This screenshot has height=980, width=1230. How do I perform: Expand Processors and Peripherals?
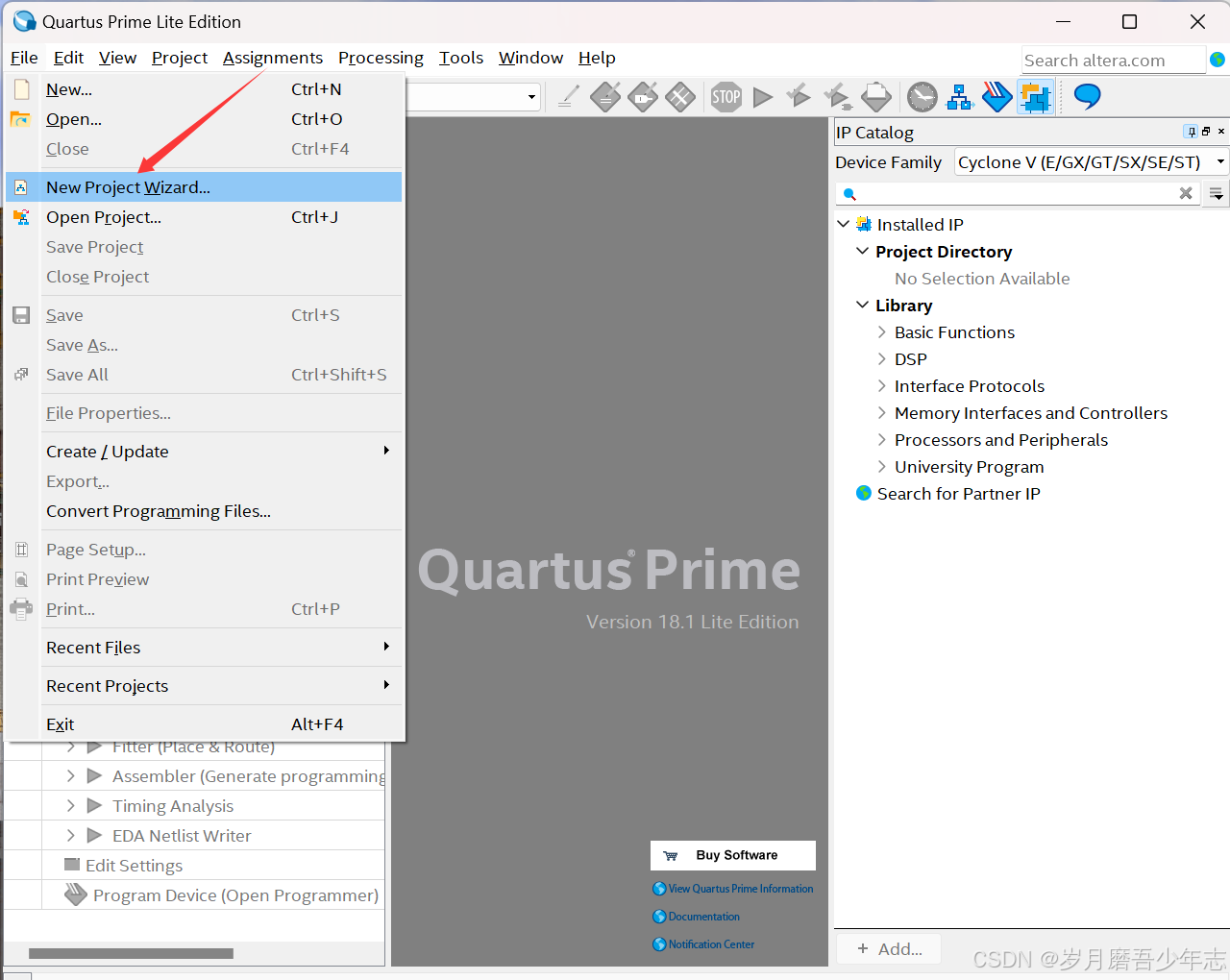(x=882, y=439)
